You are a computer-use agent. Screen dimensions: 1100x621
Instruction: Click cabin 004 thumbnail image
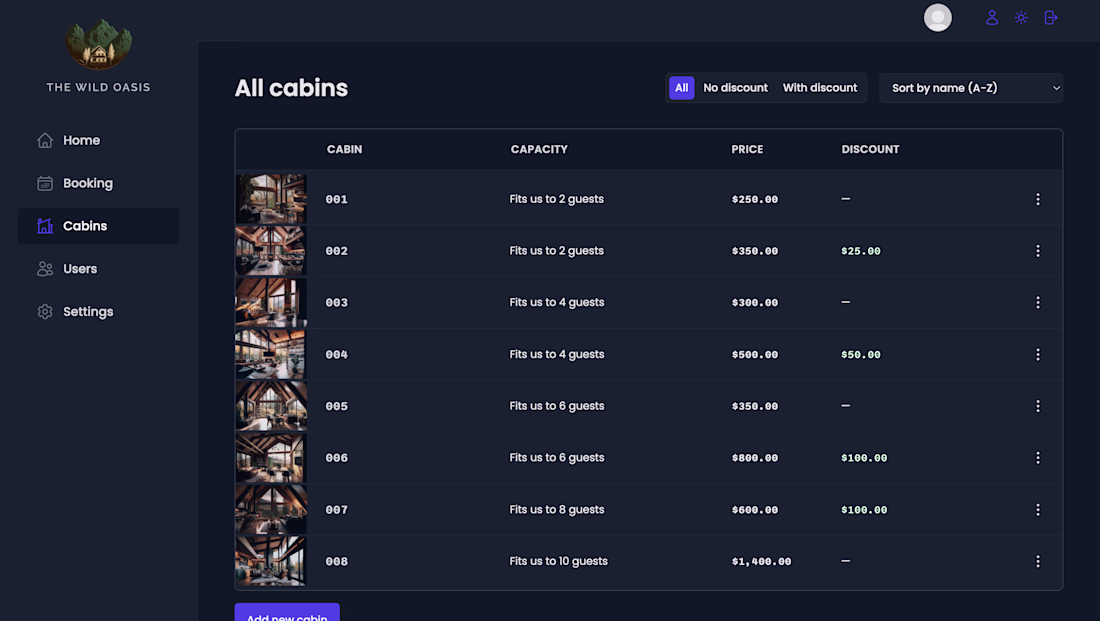tap(271, 354)
